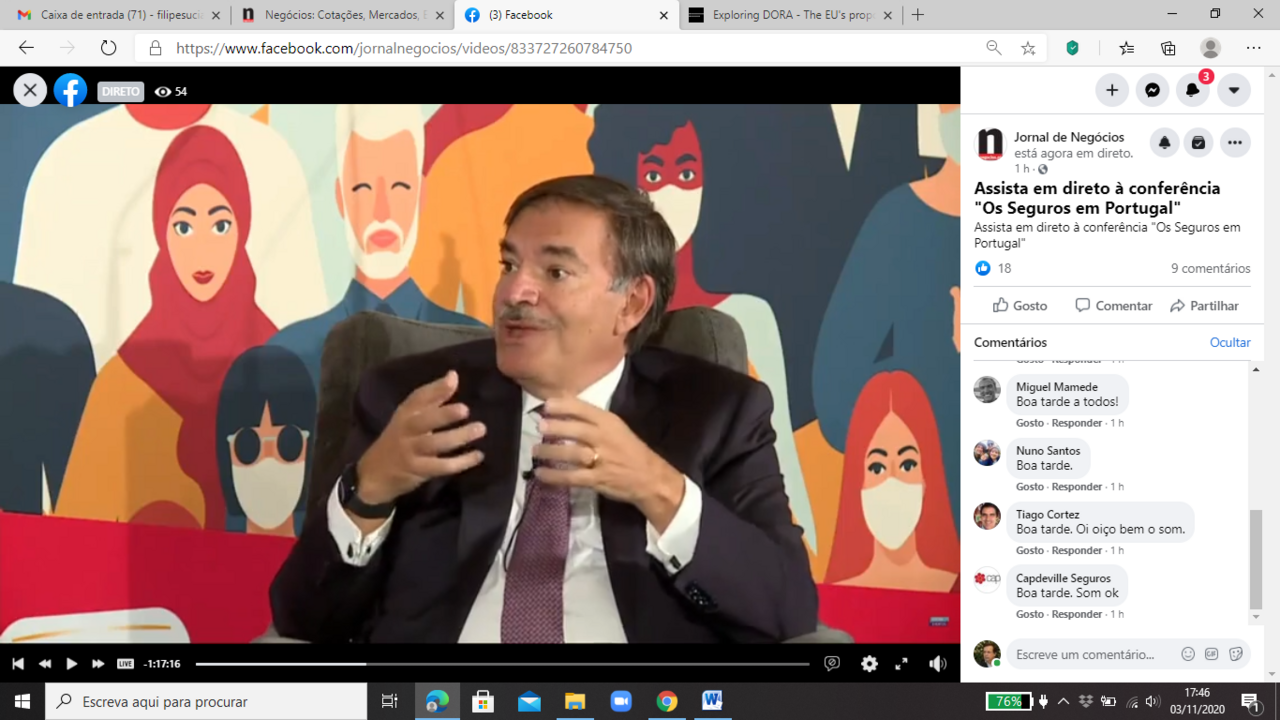Open browser profile avatar
This screenshot has width=1280, height=720.
pyautogui.click(x=1210, y=48)
